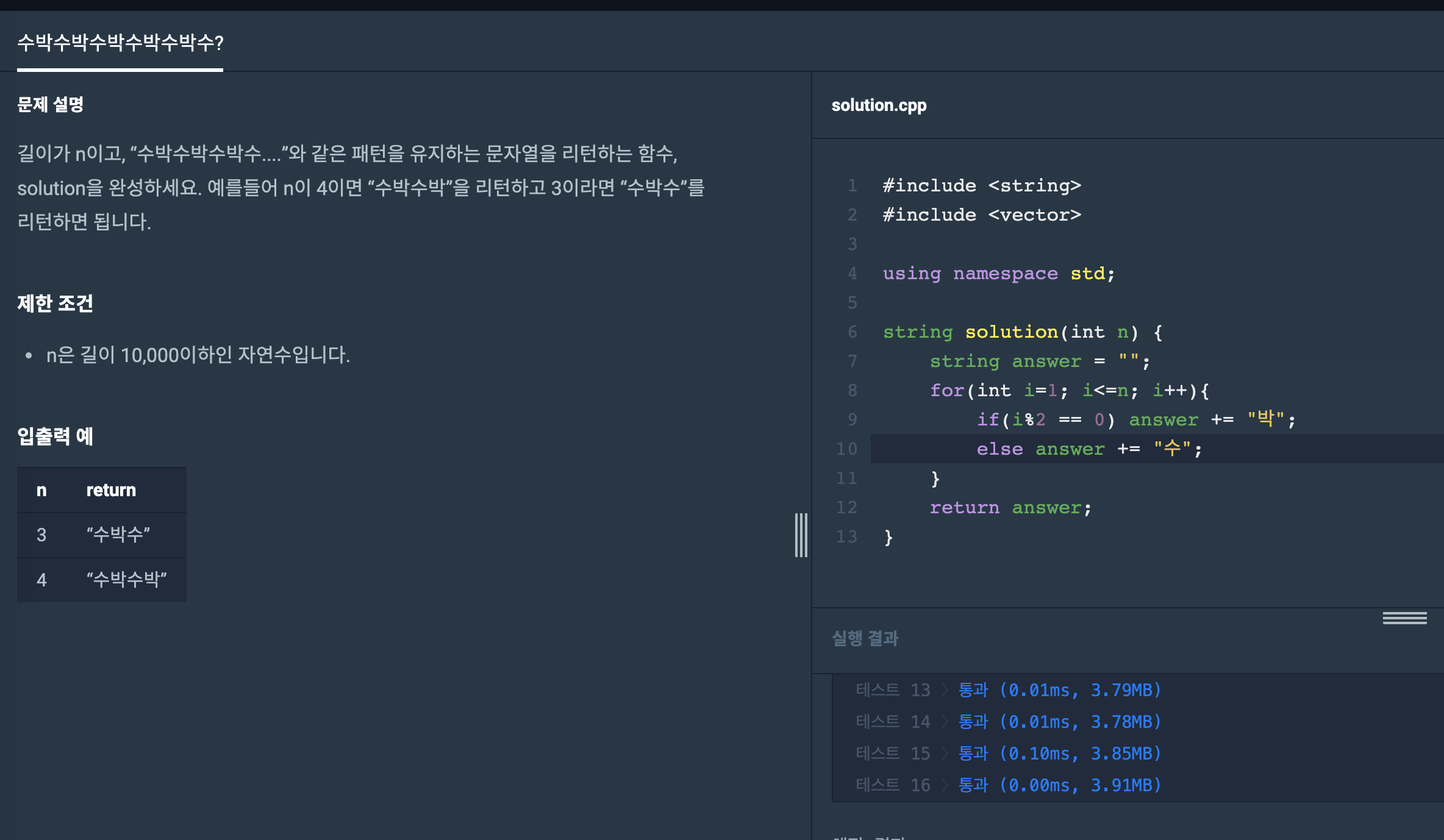1444x840 pixels.
Task: Click the for loop code line
Action: coord(1068,391)
